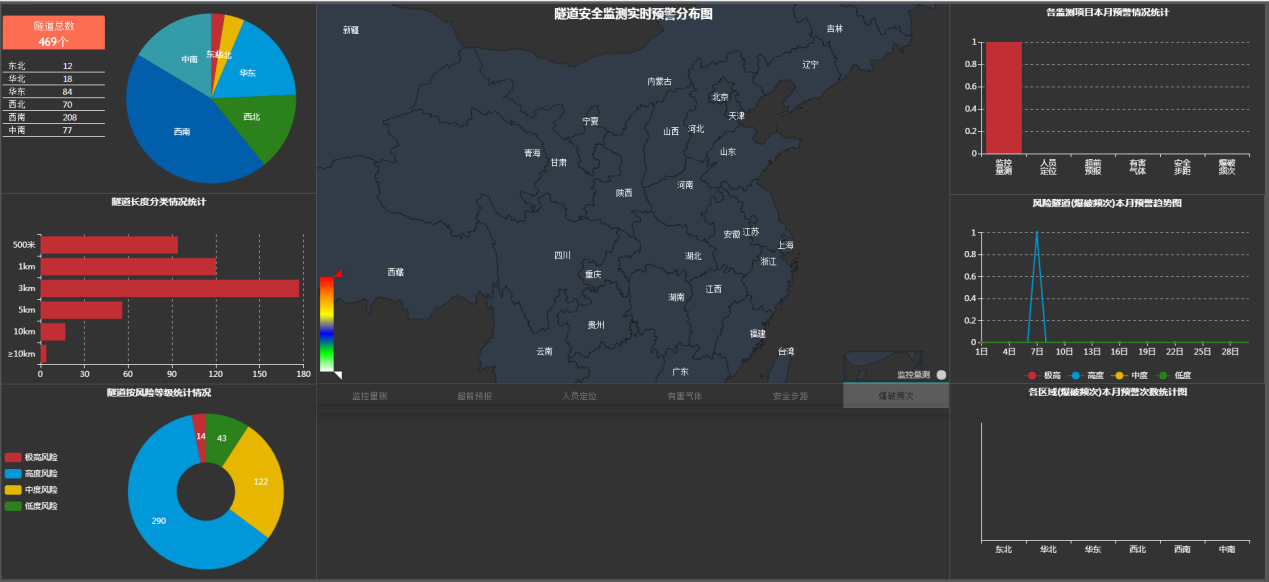Toggle the 极高风险 red legend swatch

(13, 457)
